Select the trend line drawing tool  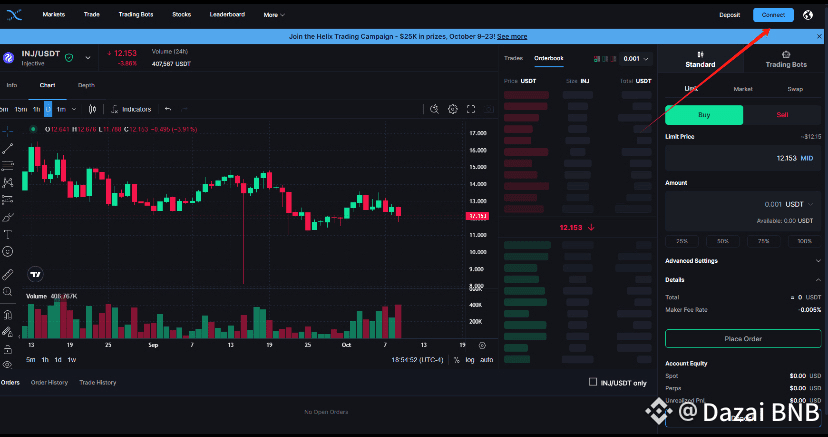[x=7, y=149]
